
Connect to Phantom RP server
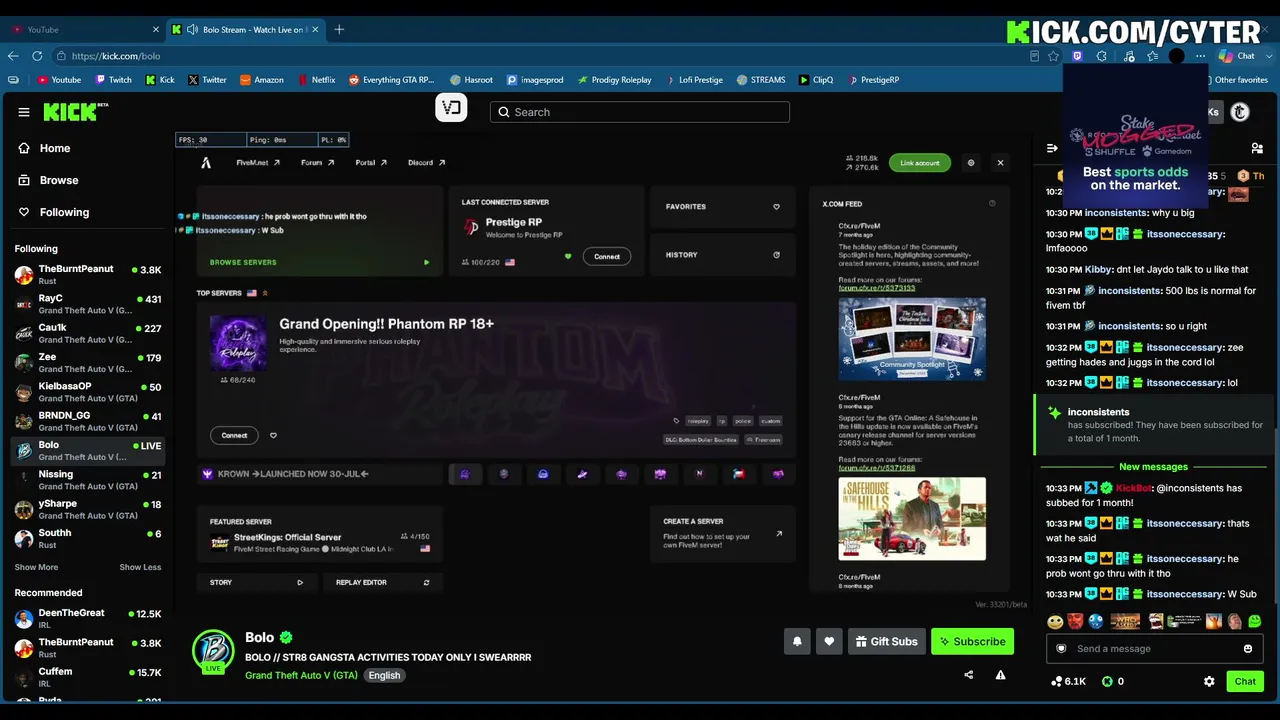pyautogui.click(x=234, y=435)
